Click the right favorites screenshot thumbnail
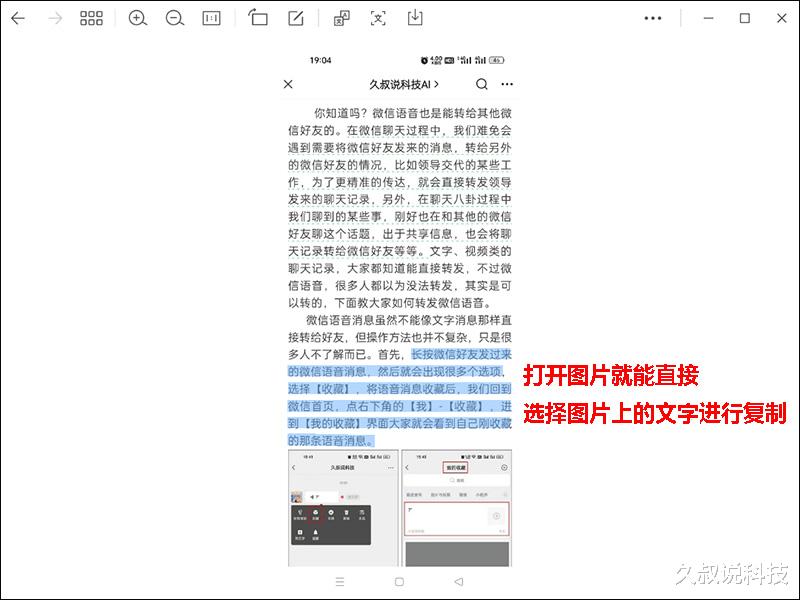Image resolution: width=800 pixels, height=600 pixels. [x=457, y=508]
